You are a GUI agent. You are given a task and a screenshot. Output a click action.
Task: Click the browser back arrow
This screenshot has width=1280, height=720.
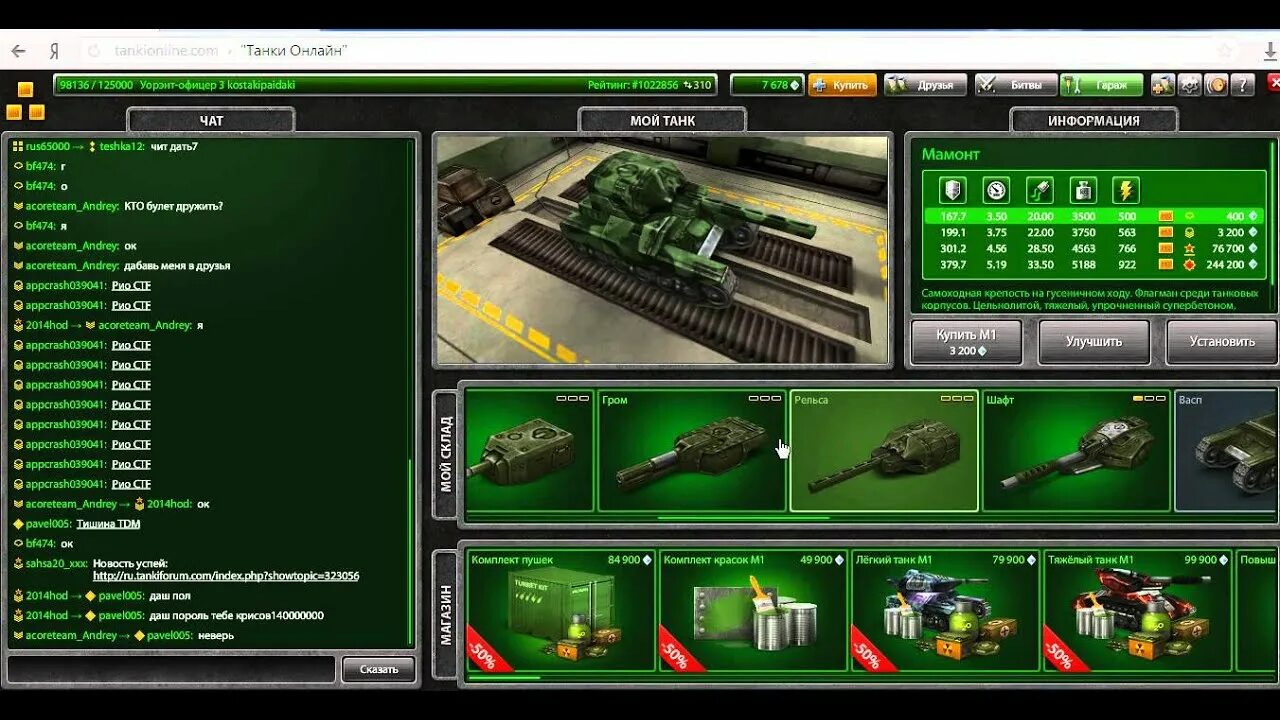point(18,50)
